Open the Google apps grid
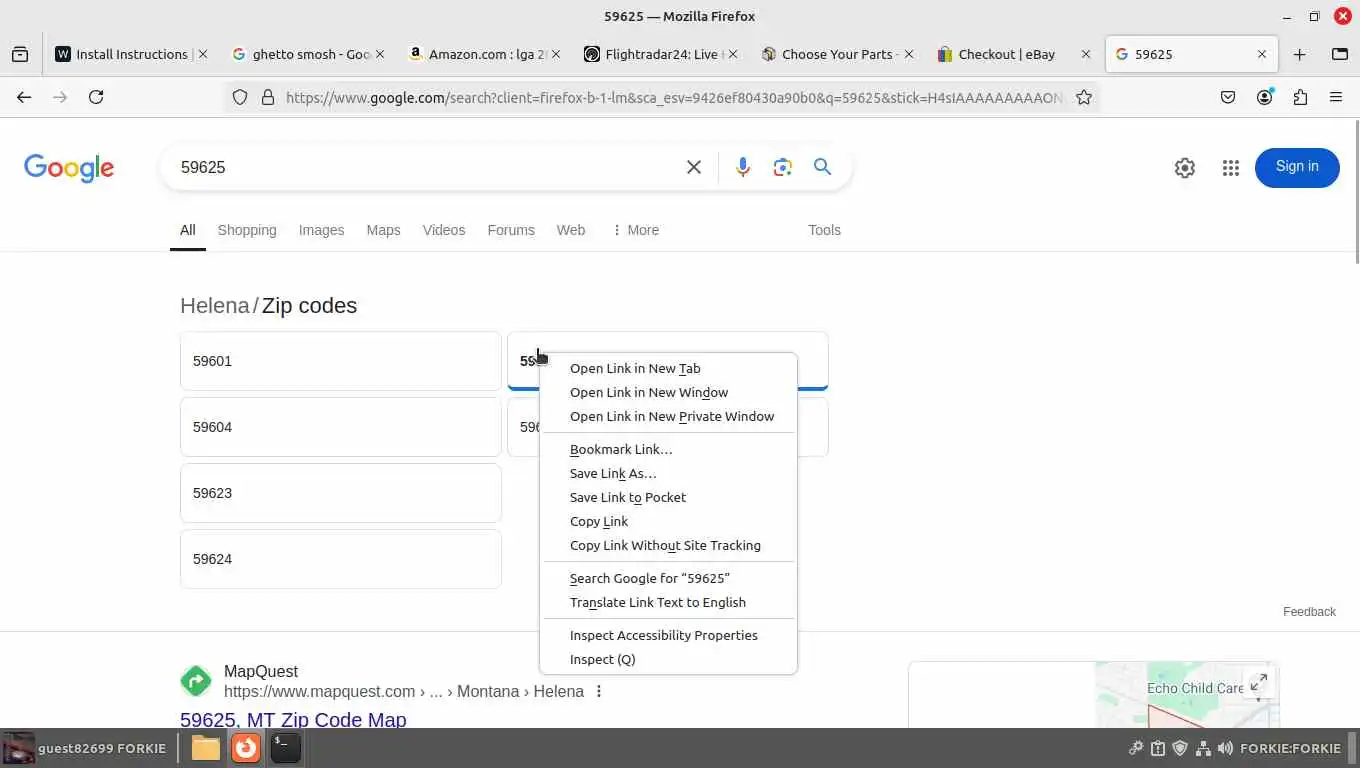 pyautogui.click(x=1231, y=168)
